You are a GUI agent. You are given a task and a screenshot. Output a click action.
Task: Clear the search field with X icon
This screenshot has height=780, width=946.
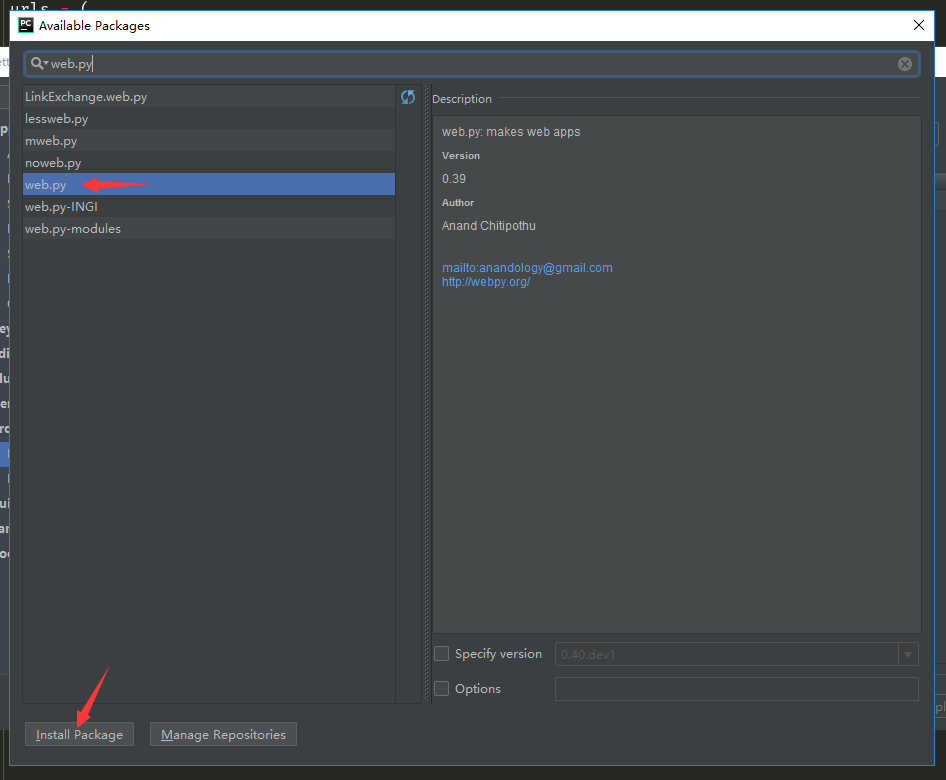tap(904, 64)
